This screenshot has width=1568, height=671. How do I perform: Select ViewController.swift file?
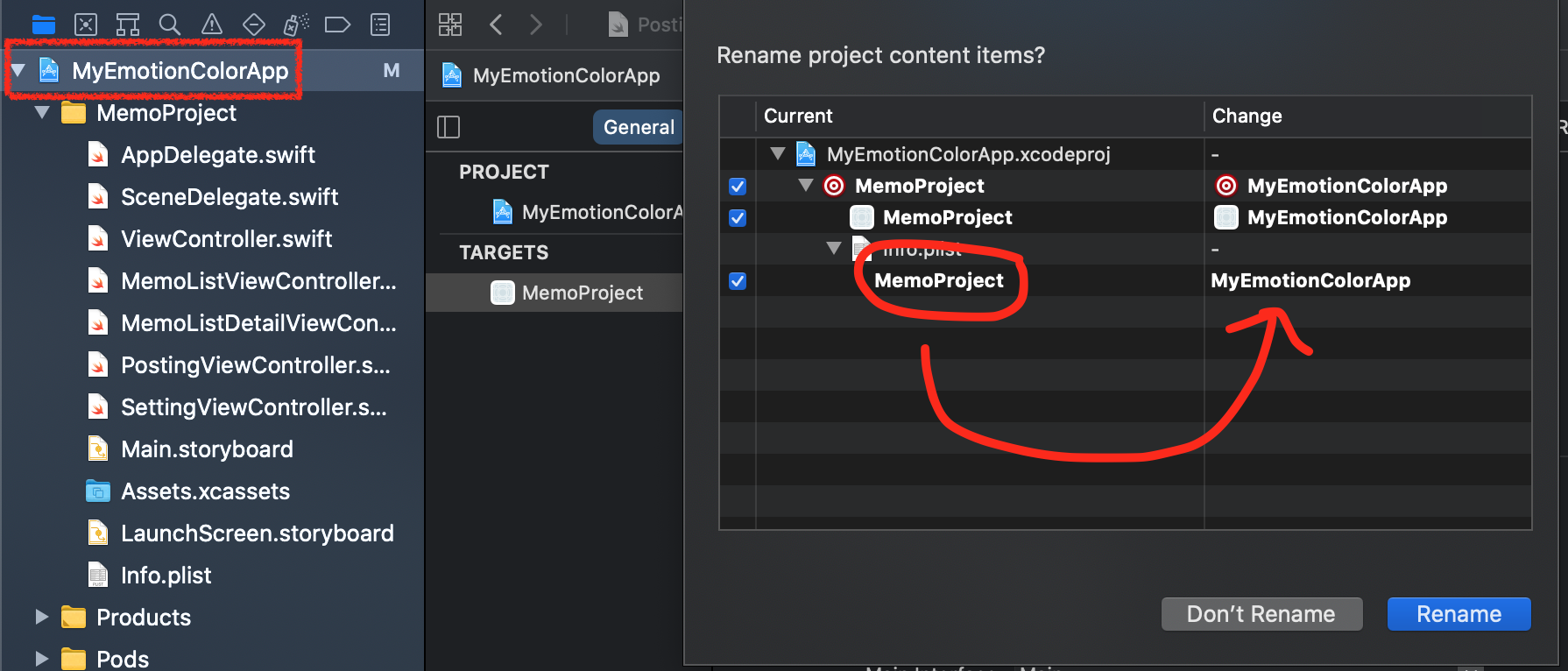pos(226,239)
